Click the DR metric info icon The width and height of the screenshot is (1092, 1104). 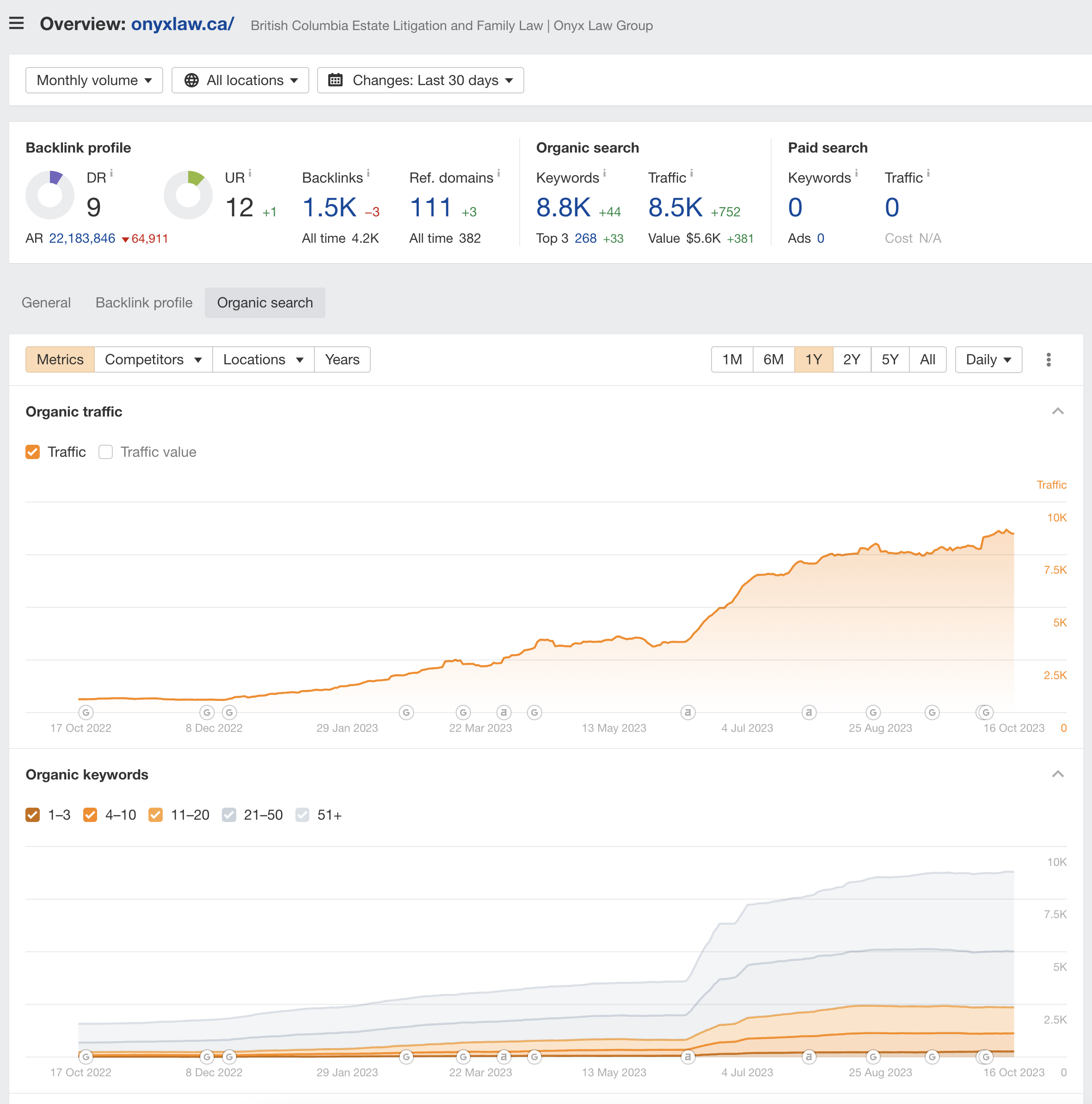(112, 173)
